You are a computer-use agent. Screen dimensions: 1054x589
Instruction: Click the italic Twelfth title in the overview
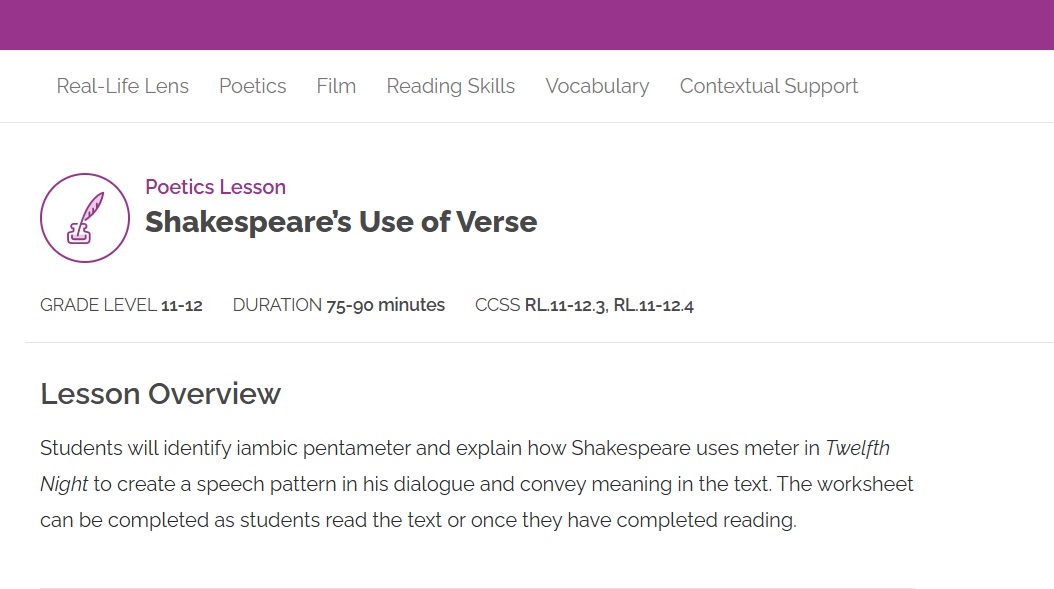point(857,448)
